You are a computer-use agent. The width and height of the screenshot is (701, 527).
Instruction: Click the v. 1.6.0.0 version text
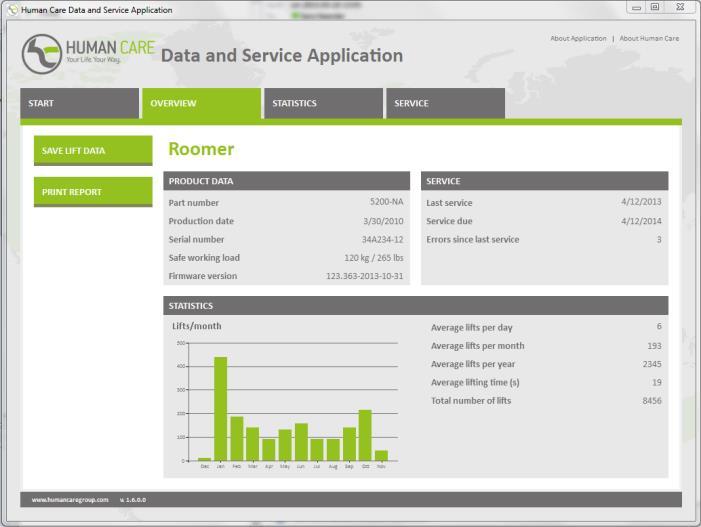coord(133,500)
